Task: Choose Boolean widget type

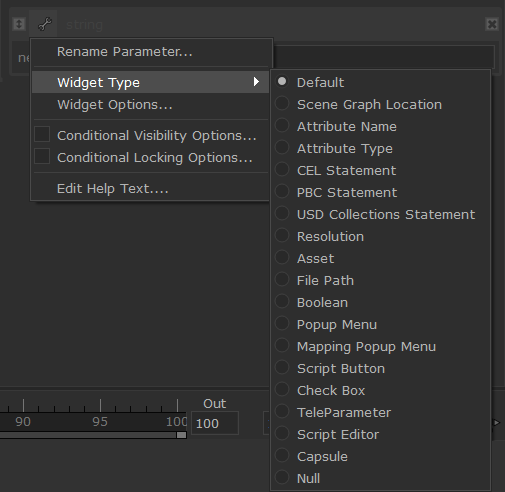Action: tap(381, 302)
